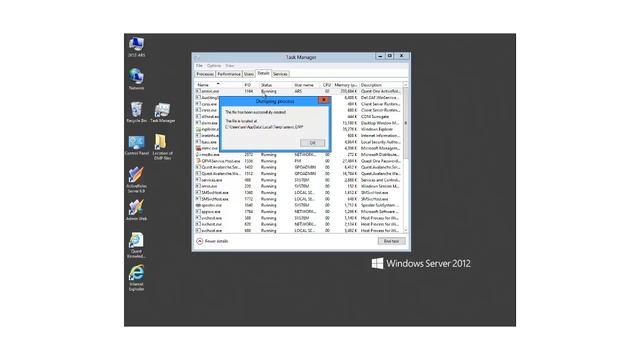Select the smss.exe process name
The width and height of the screenshot is (640, 360).
(209, 186)
